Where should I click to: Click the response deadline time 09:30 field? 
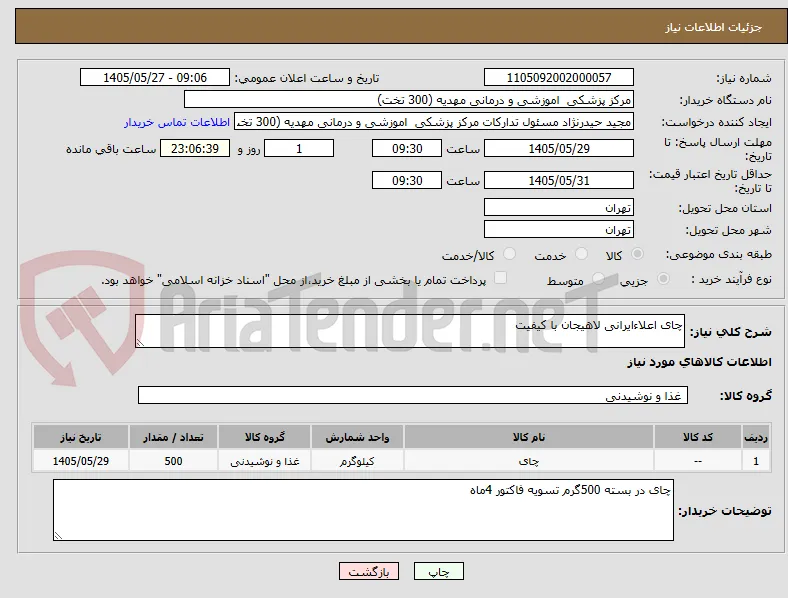[407, 148]
